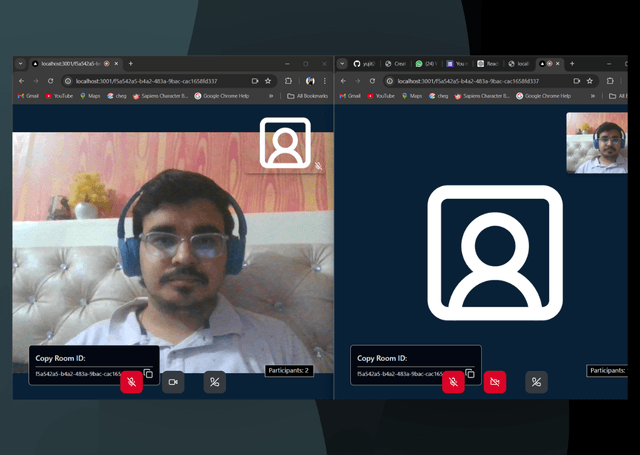The image size is (640, 455).
Task: Open Extensions puzzle icon in left window
Action: pos(288,81)
